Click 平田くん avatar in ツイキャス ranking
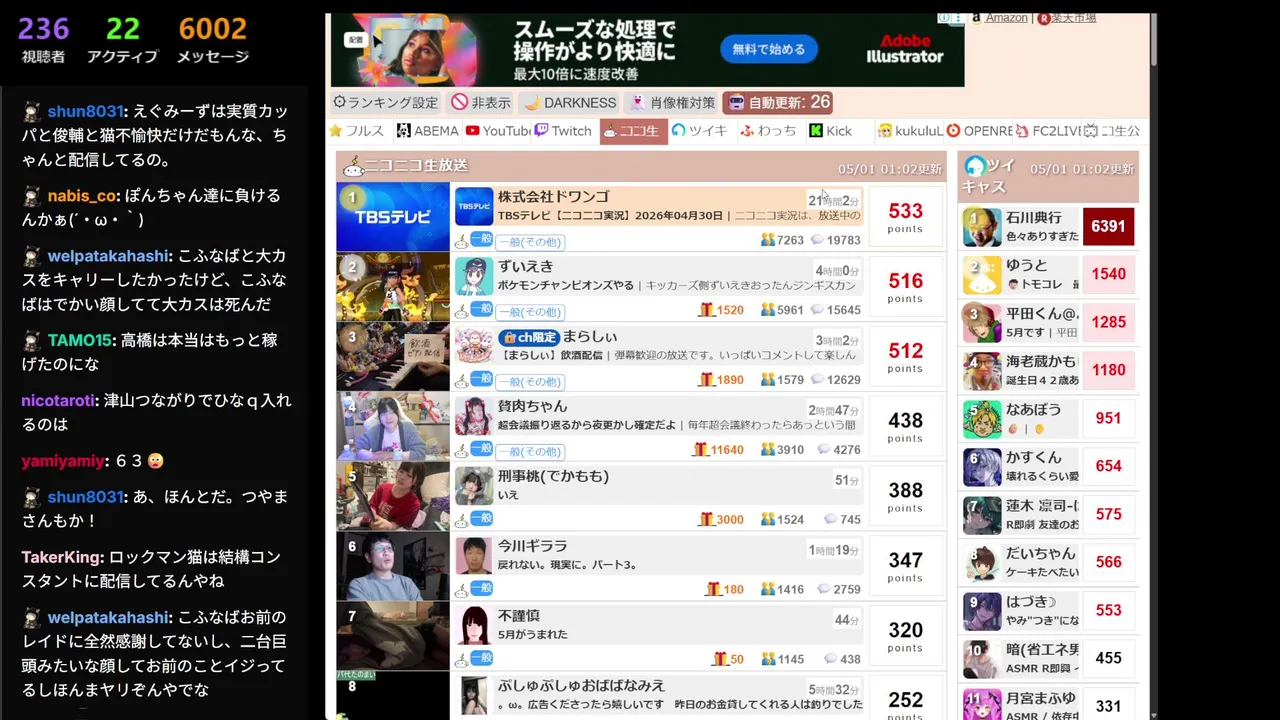Viewport: 1280px width, 720px height. (982, 323)
